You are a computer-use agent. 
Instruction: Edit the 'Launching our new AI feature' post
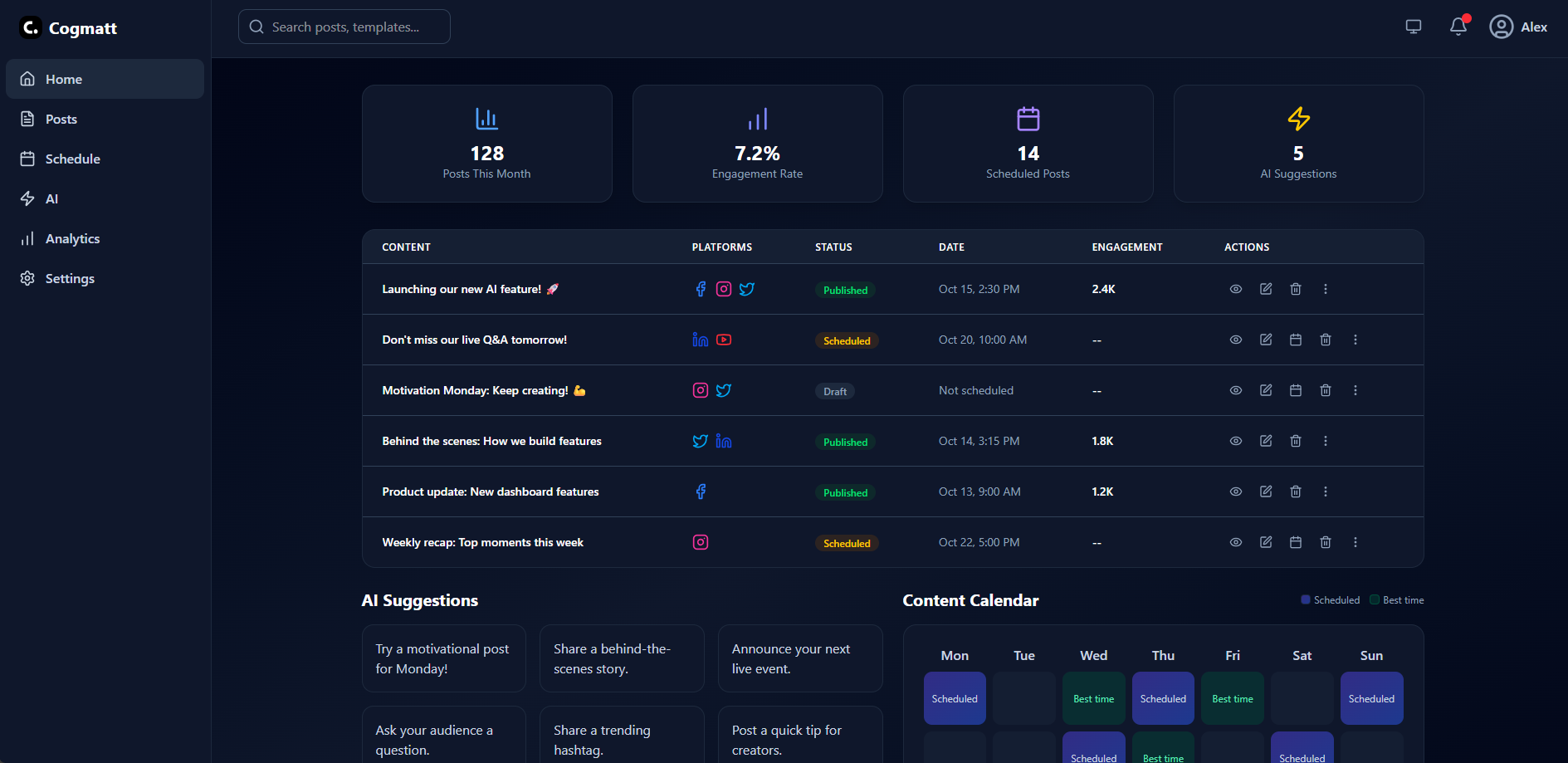[1266, 289]
